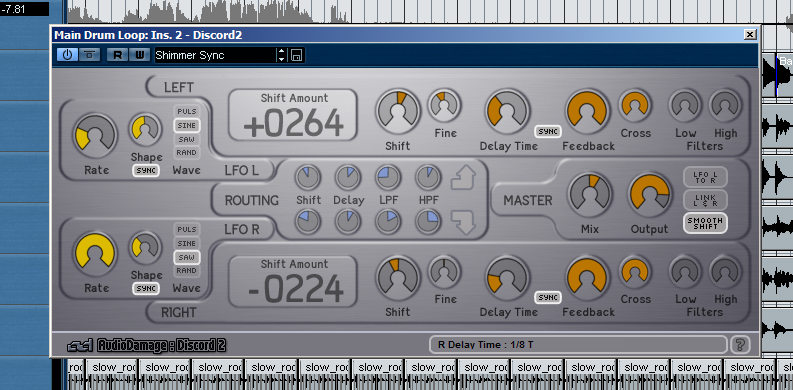The image size is (793, 390).
Task: Toggle the plugin power bypass button
Action: point(68,55)
